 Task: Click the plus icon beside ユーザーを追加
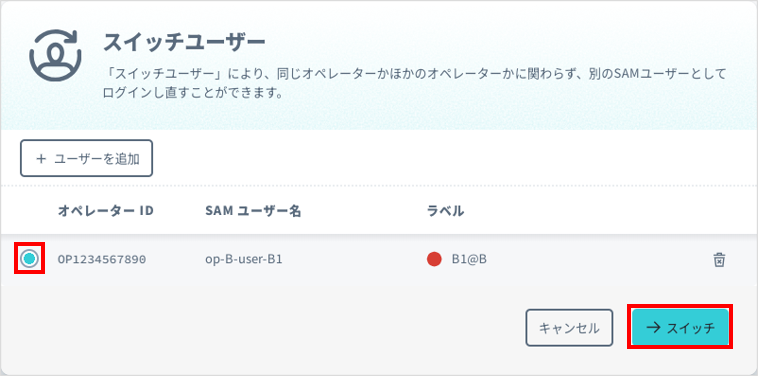[x=41, y=159]
